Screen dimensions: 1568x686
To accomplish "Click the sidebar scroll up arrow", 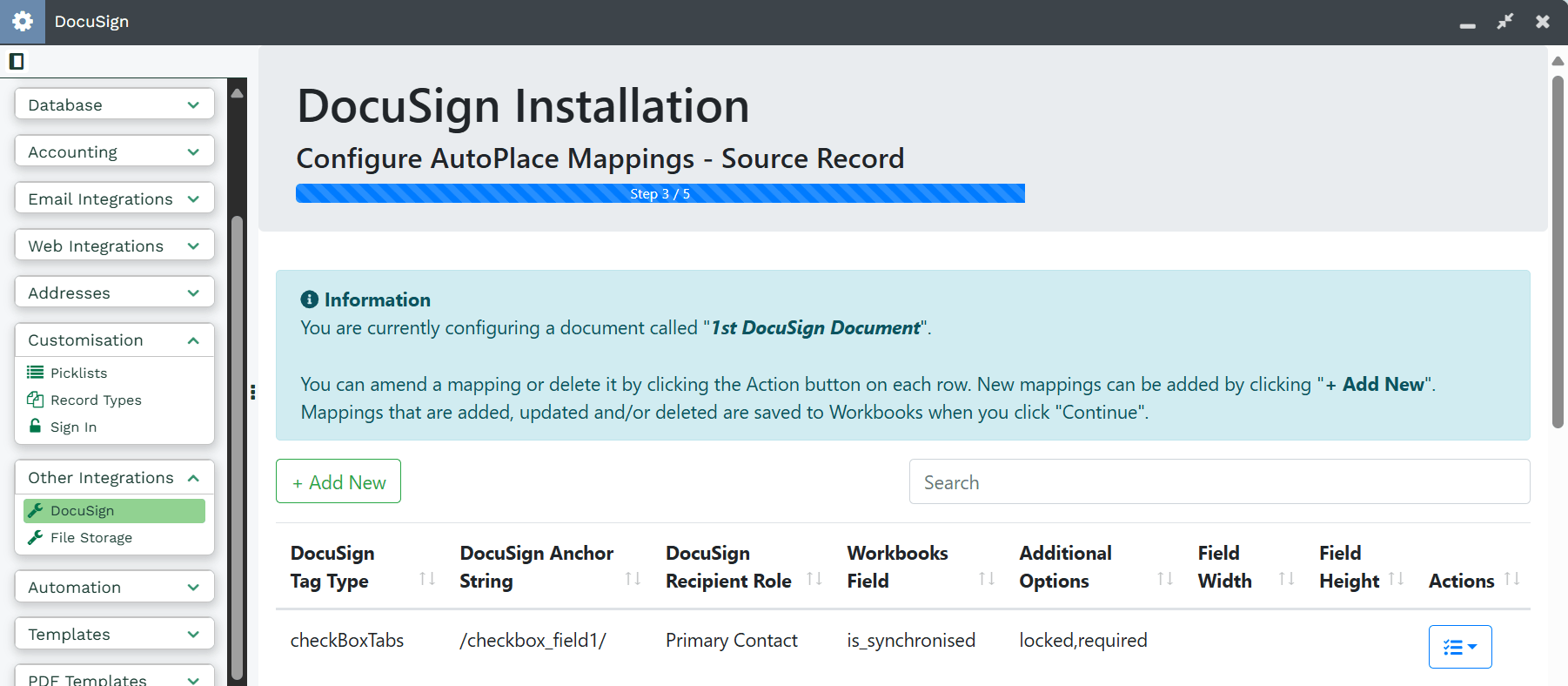I will 237,92.
